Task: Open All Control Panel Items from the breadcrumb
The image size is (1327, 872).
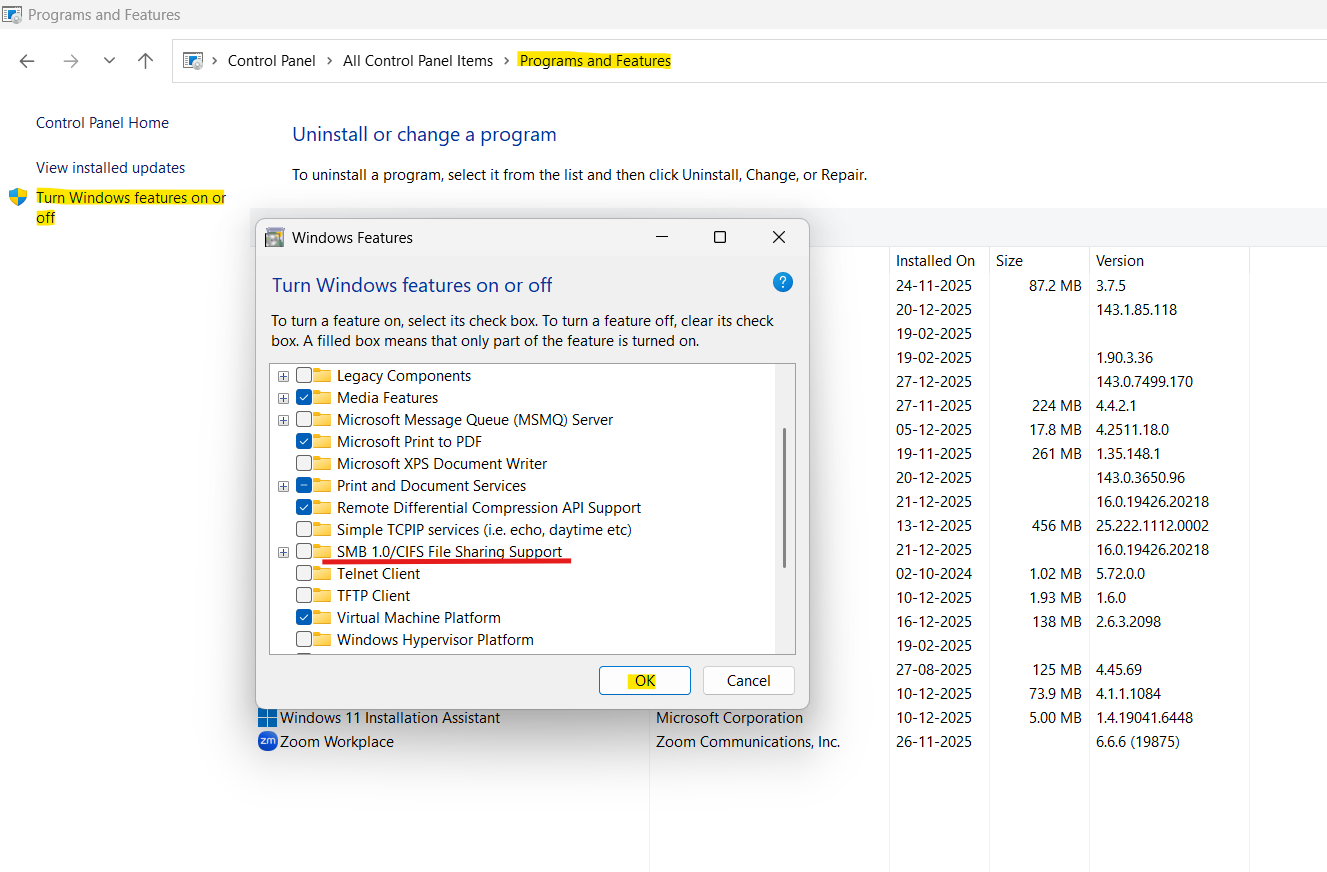Action: 418,60
